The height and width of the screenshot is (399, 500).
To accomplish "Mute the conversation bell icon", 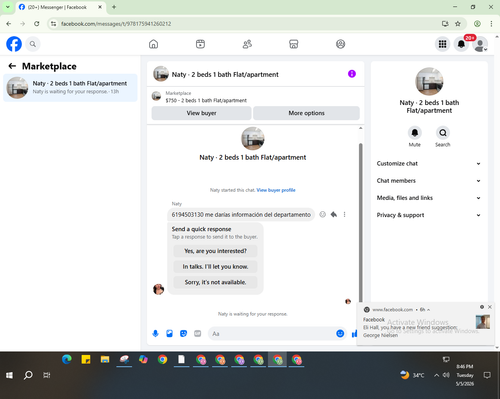I will [415, 133].
